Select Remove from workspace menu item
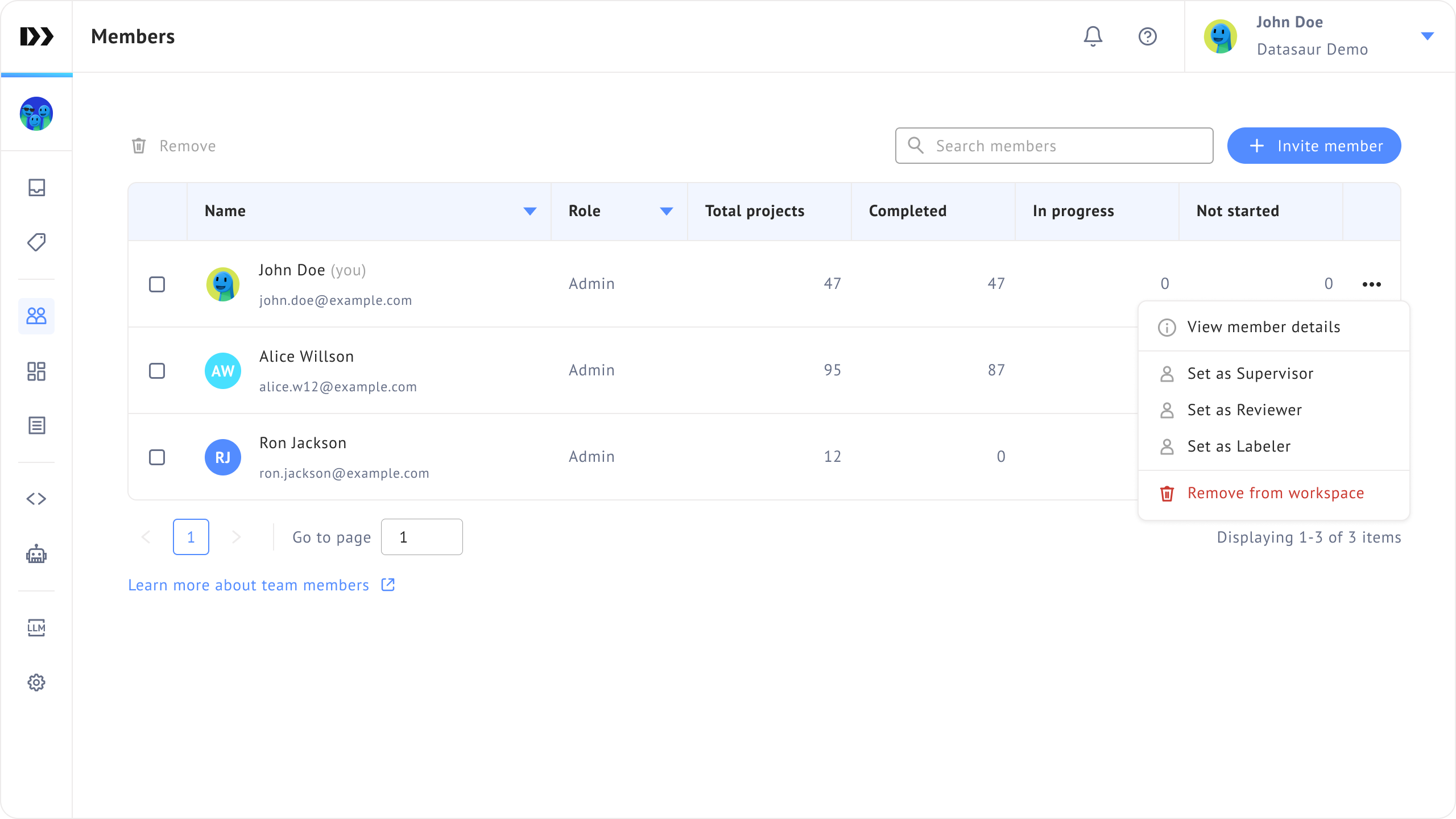Viewport: 1456px width, 819px height. [x=1275, y=493]
